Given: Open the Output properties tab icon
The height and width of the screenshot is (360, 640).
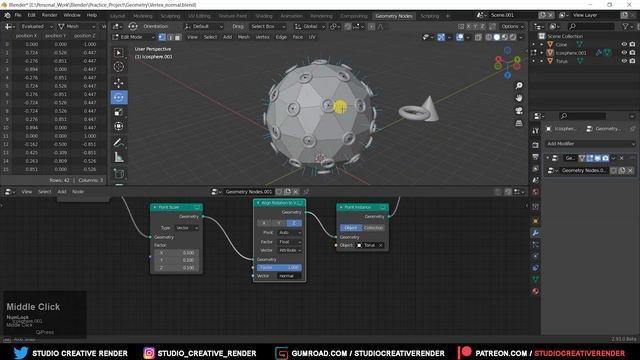Looking at the screenshot, I should point(536,157).
